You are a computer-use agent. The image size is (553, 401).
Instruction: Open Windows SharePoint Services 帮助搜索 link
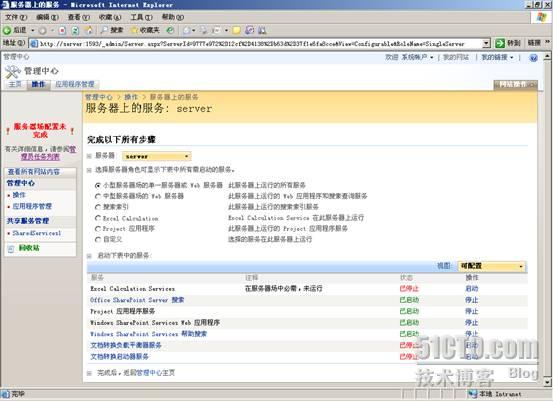[148, 334]
